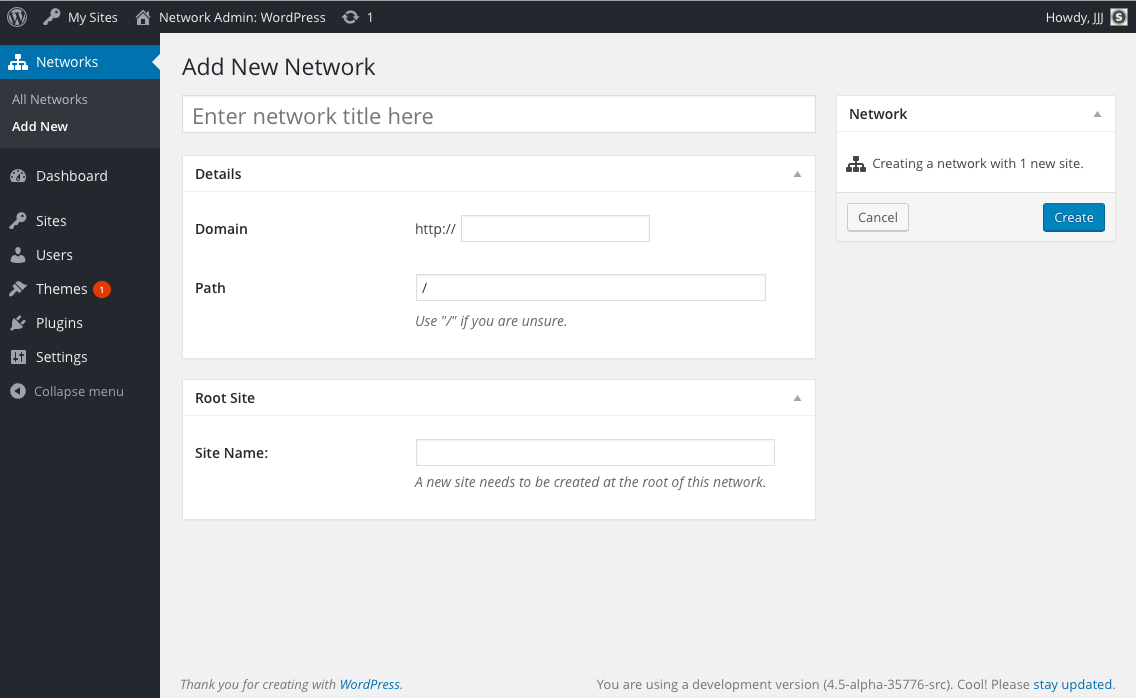Click the updates refresh icon
Screen dimensions: 1136x698
click(x=350, y=17)
